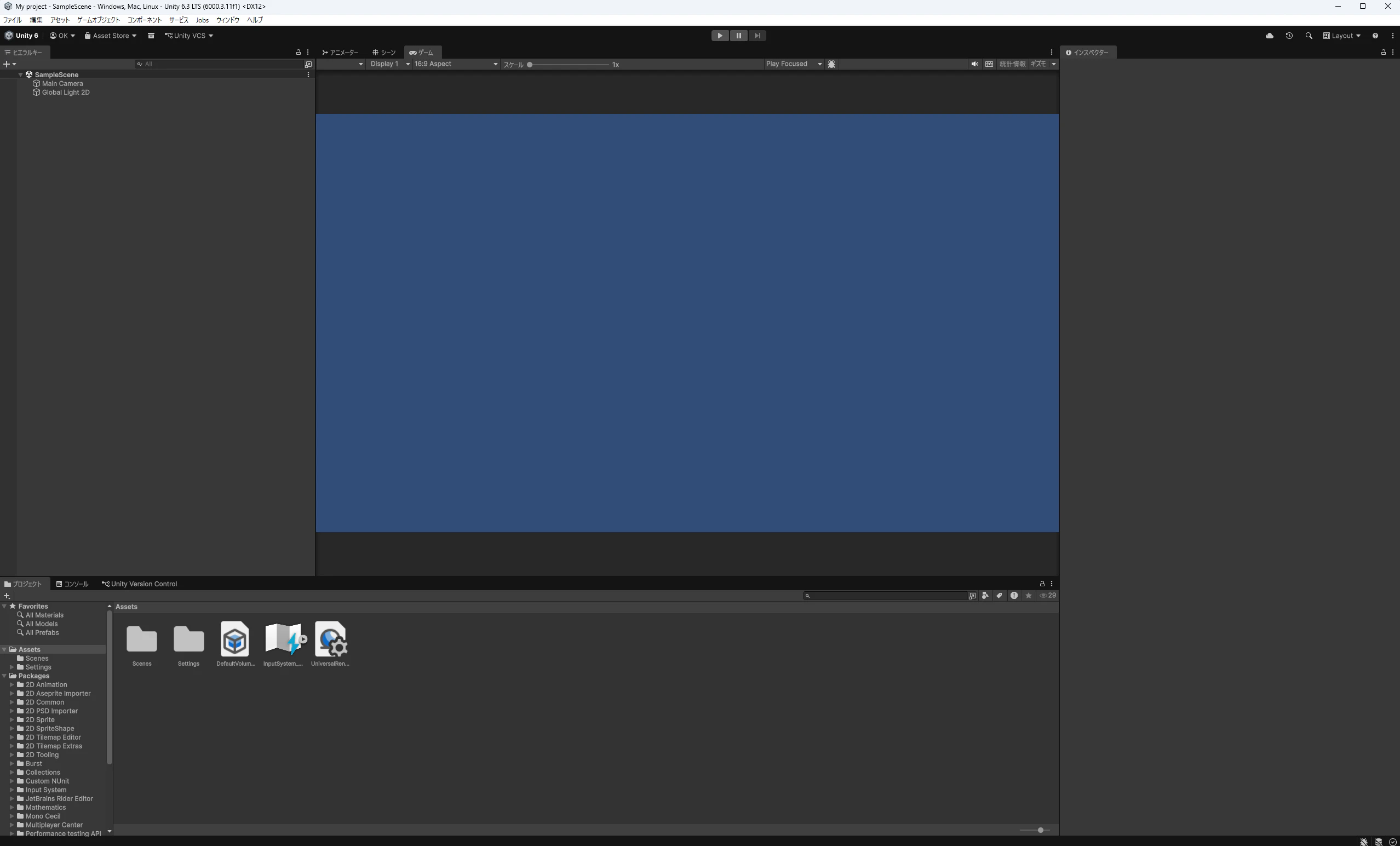Click search by log type icon
This screenshot has width=1400, height=846.
coord(1014,595)
